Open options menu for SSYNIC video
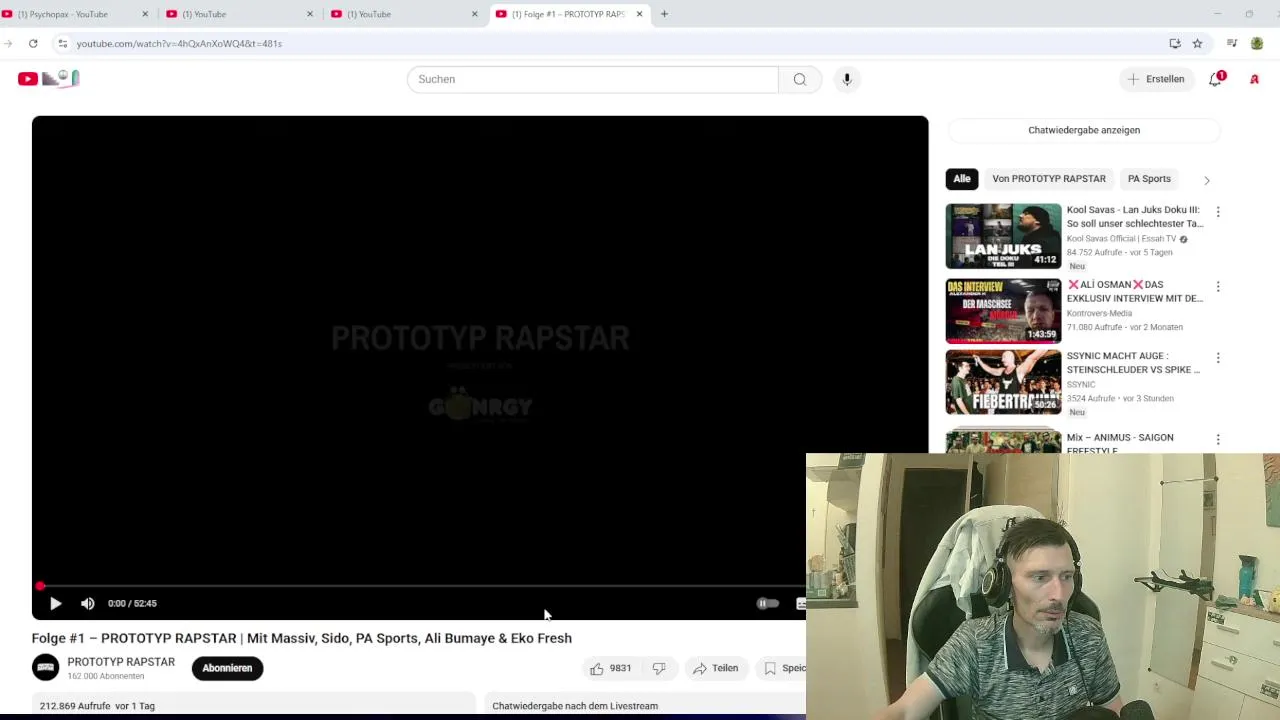 click(1218, 358)
